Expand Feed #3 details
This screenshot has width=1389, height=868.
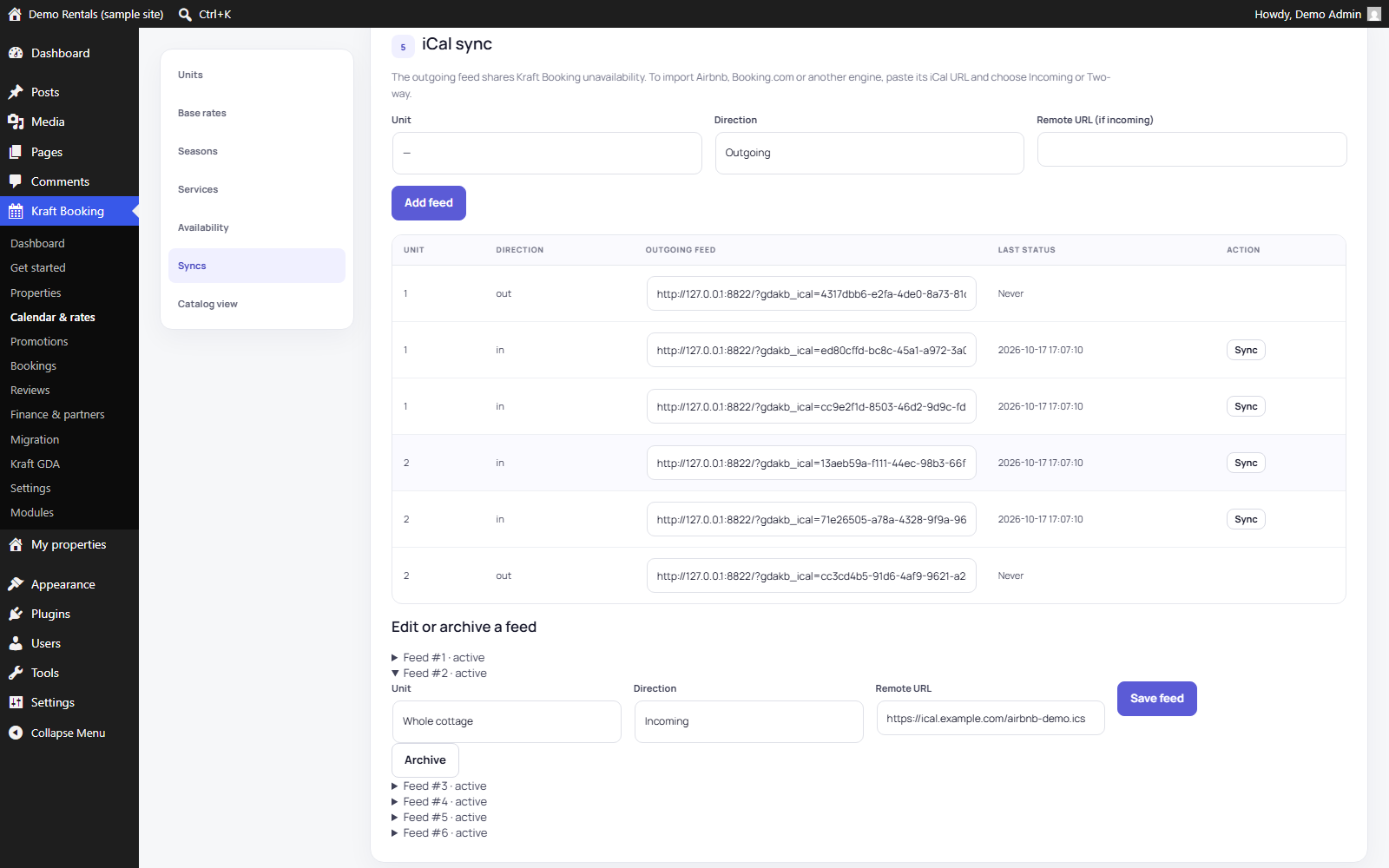pos(439,786)
